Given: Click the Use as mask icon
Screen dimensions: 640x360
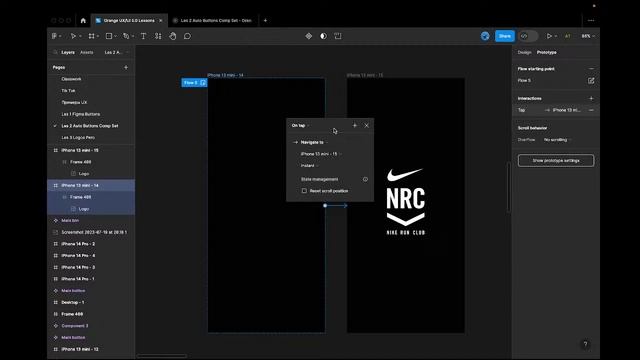Looking at the screenshot, I should click(x=323, y=36).
